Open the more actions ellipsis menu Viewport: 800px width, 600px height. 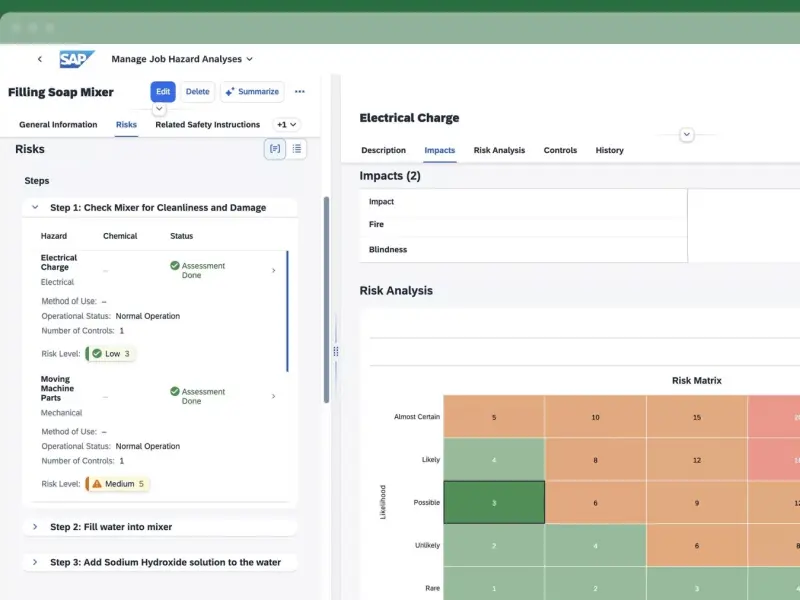pyautogui.click(x=299, y=92)
